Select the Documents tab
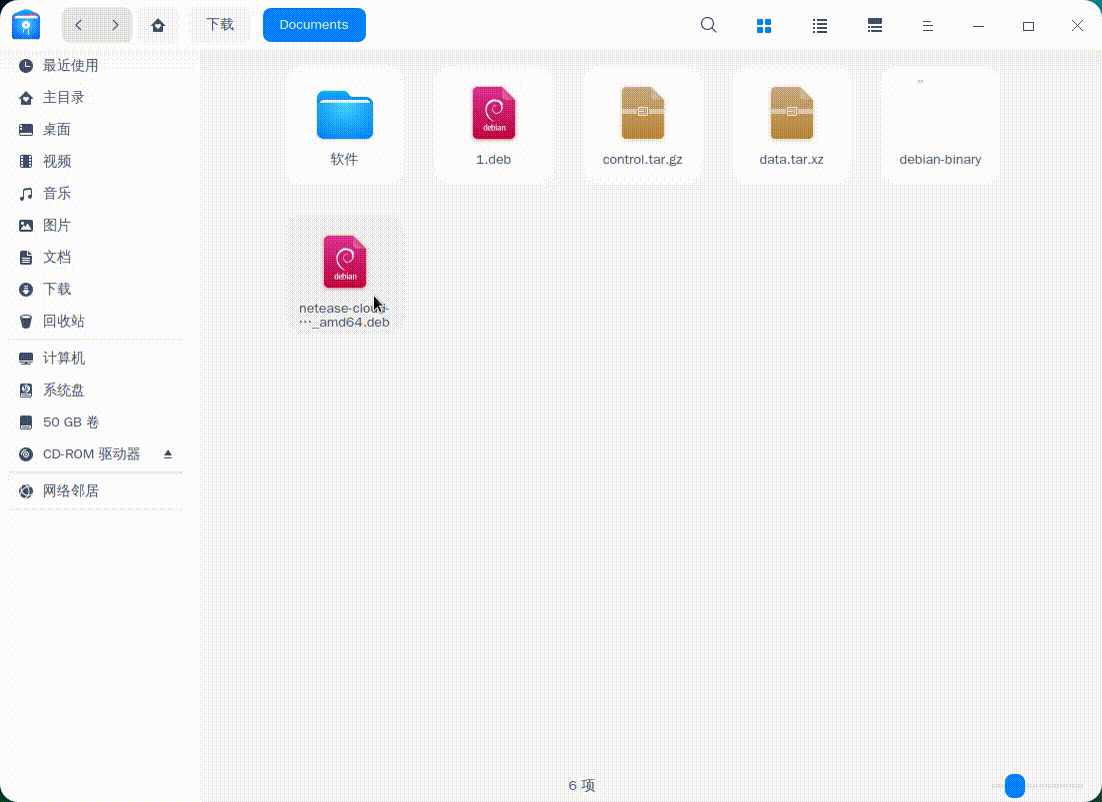This screenshot has width=1102, height=802. click(314, 24)
